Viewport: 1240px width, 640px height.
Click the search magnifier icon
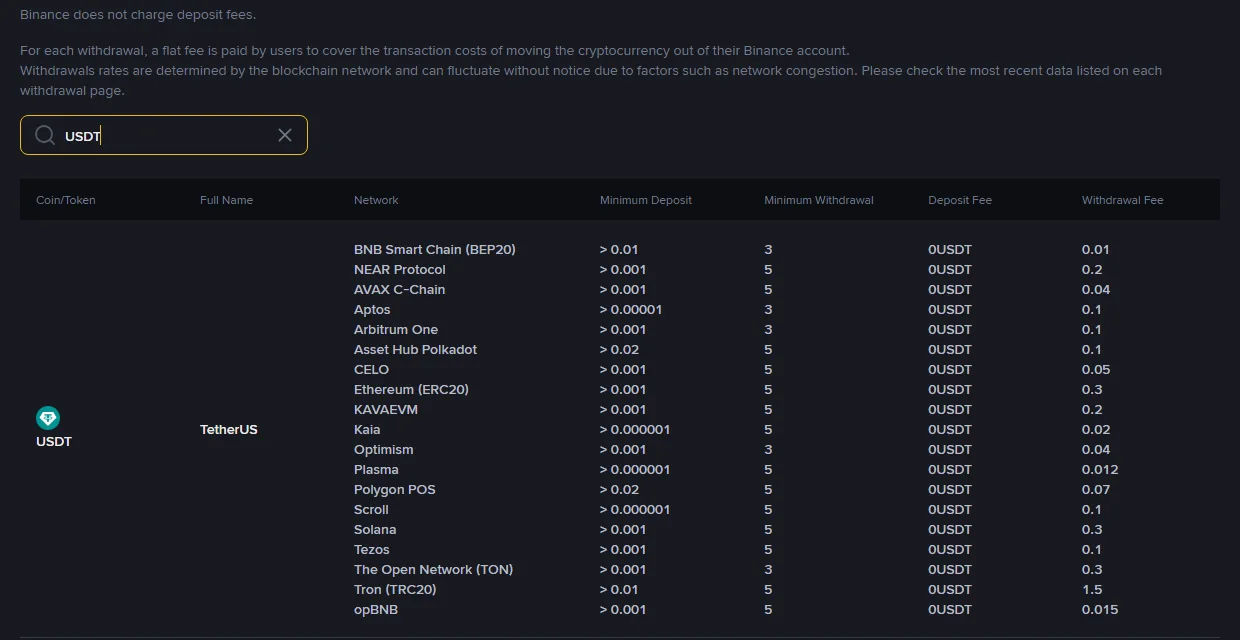coord(45,135)
